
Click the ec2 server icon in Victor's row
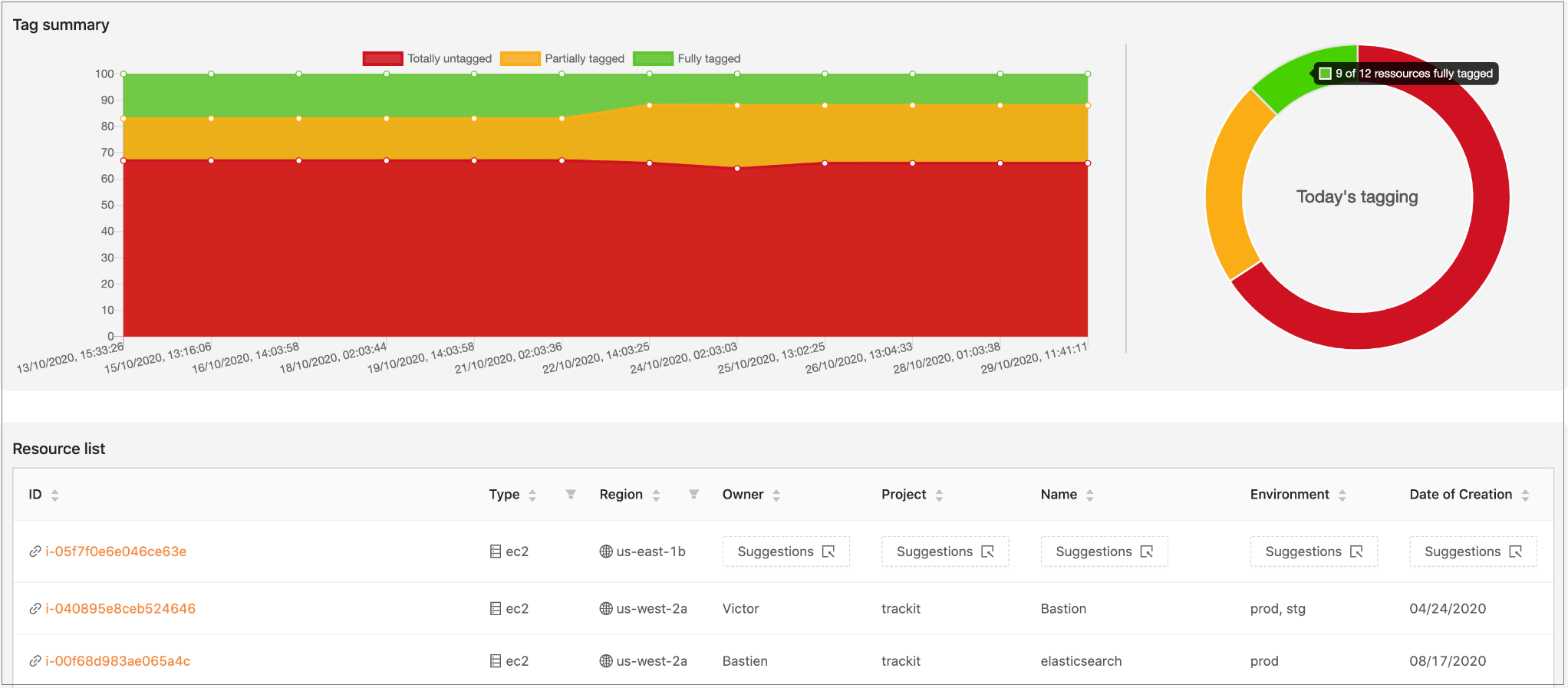pyautogui.click(x=496, y=609)
